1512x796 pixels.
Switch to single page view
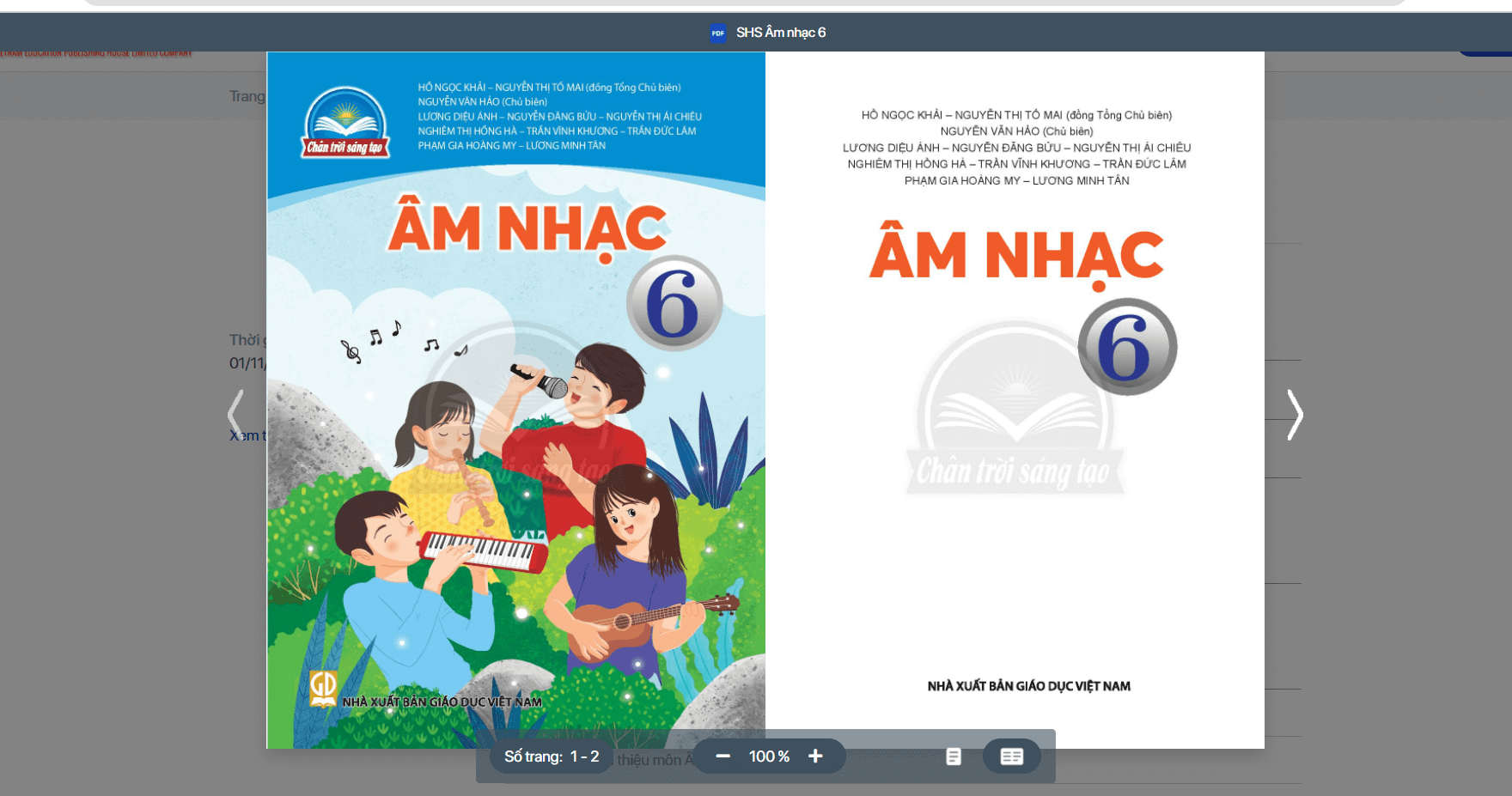(954, 757)
